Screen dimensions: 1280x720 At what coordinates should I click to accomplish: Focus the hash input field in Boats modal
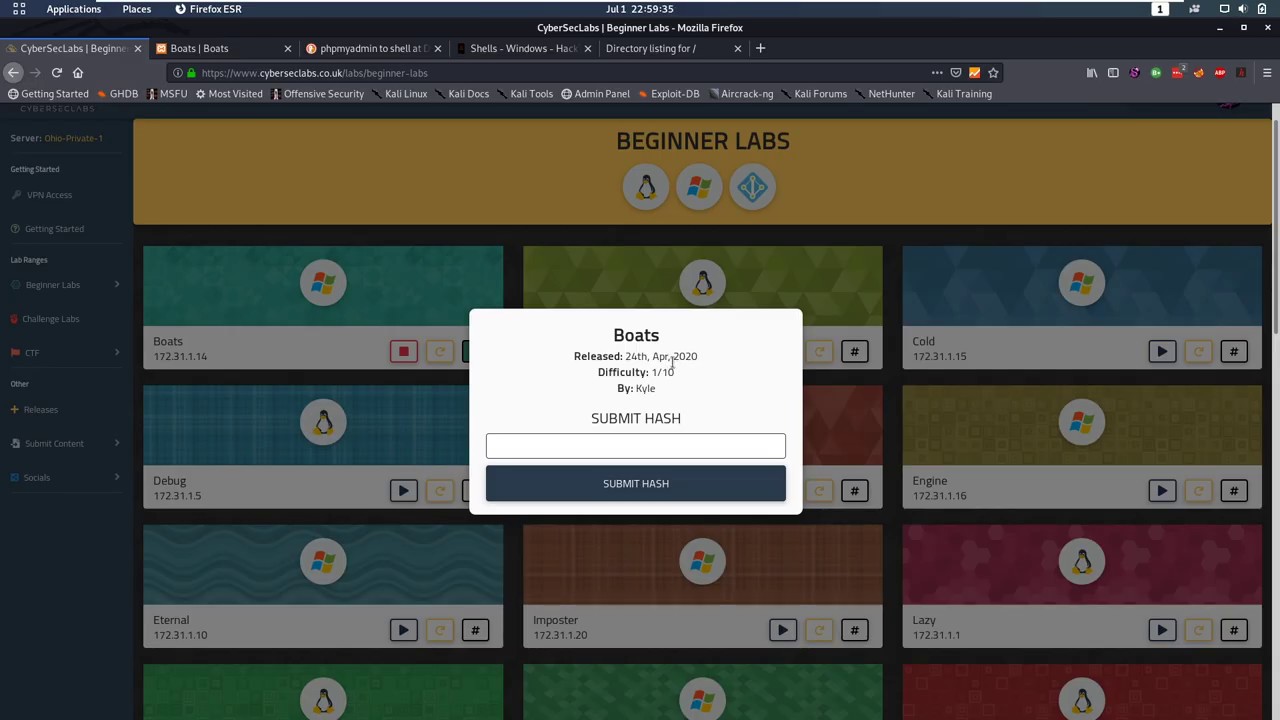(636, 446)
